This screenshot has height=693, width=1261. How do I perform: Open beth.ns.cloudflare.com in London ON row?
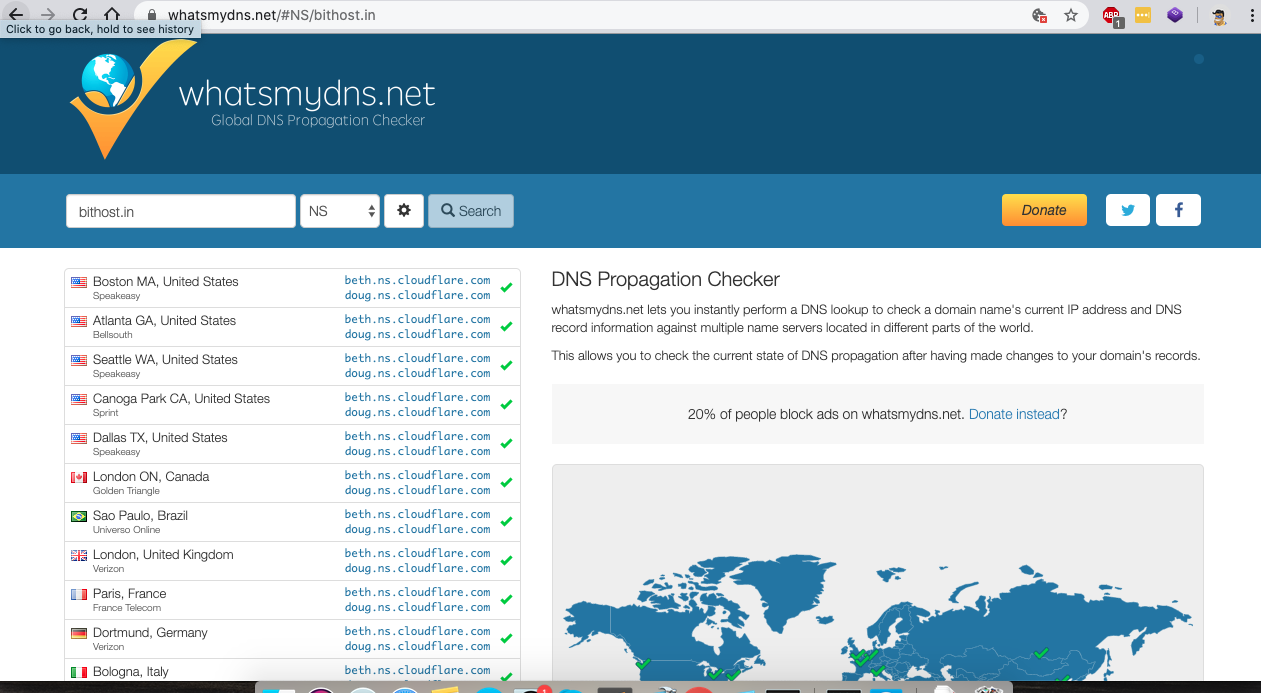(417, 475)
